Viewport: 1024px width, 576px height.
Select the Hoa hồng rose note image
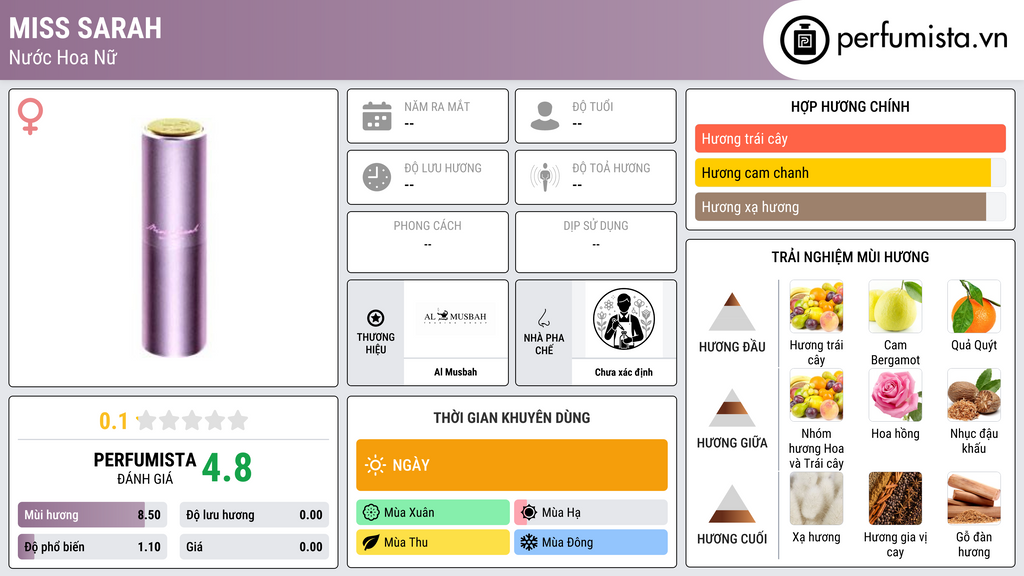[895, 395]
